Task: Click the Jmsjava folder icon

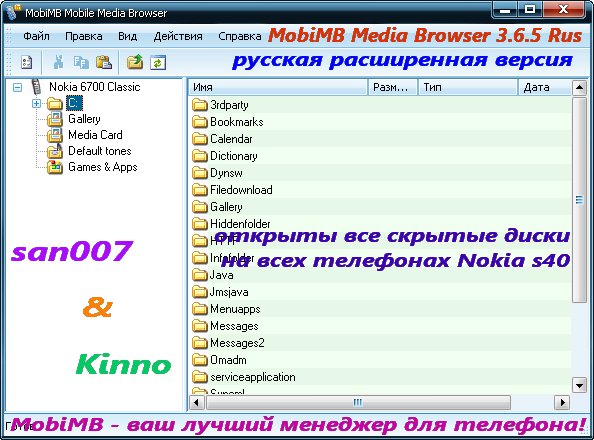Action: (x=200, y=292)
